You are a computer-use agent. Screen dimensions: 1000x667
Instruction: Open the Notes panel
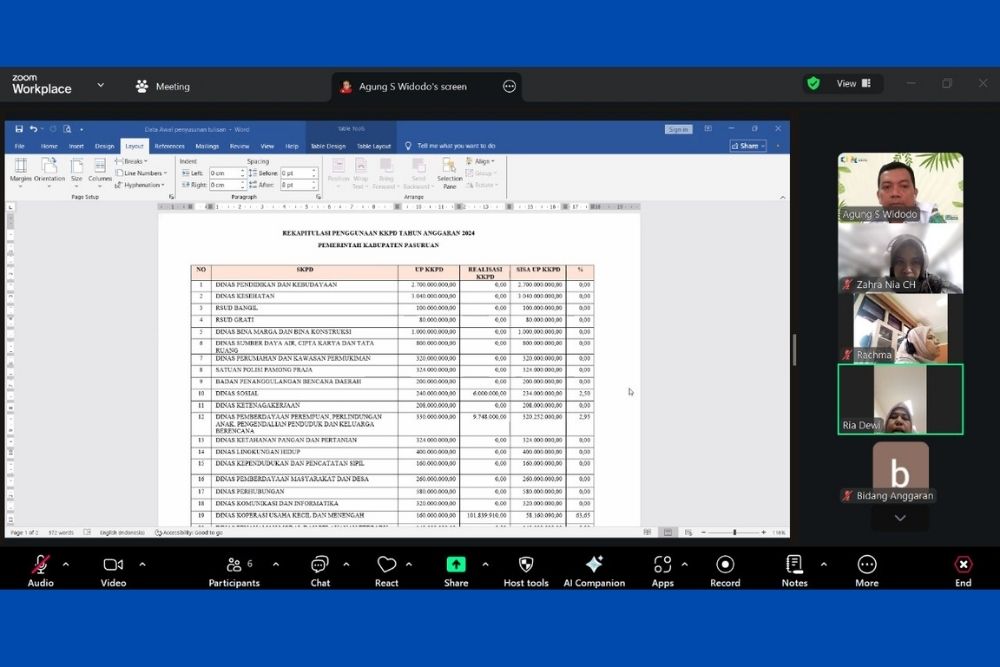click(794, 567)
